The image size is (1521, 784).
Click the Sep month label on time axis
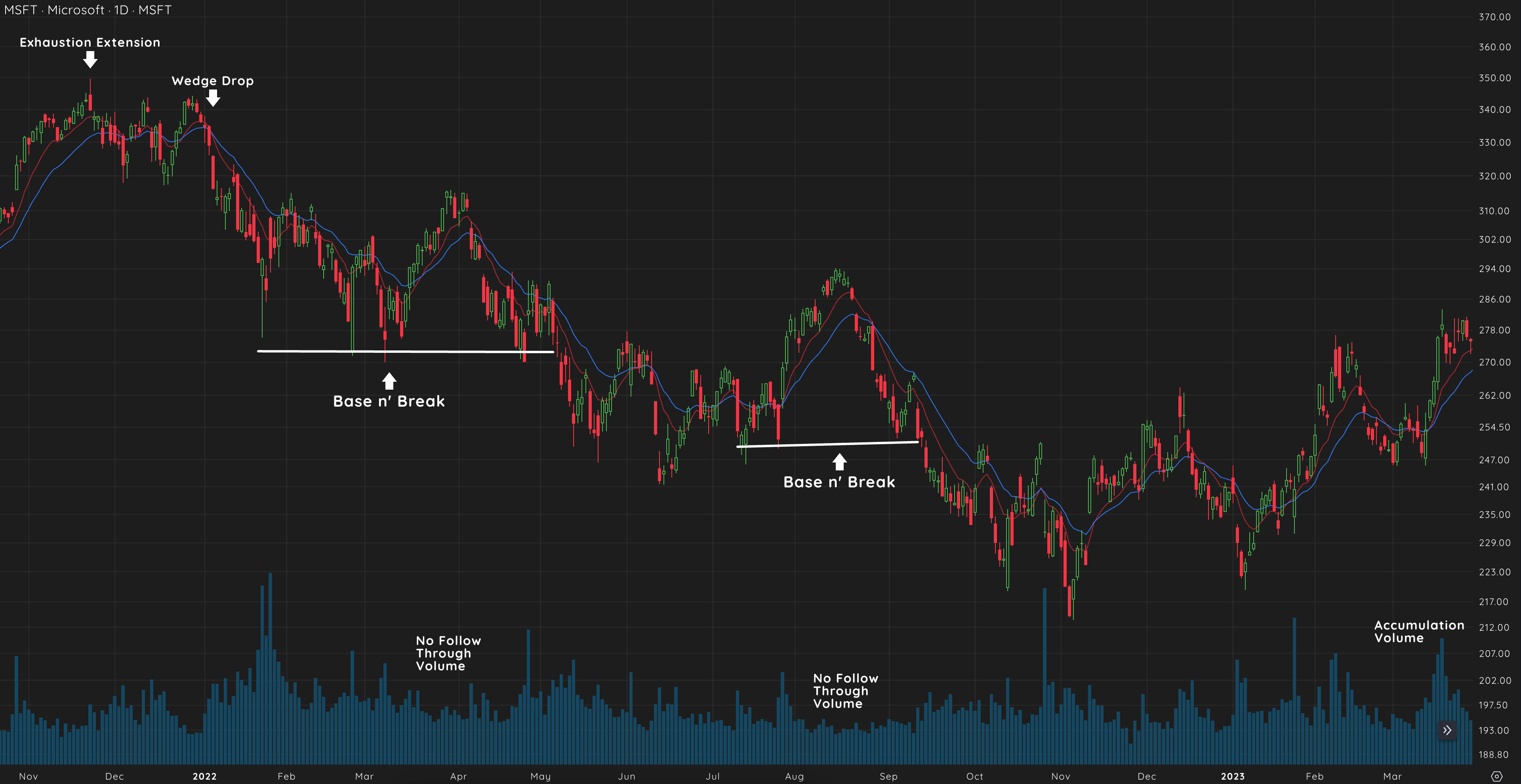(888, 776)
